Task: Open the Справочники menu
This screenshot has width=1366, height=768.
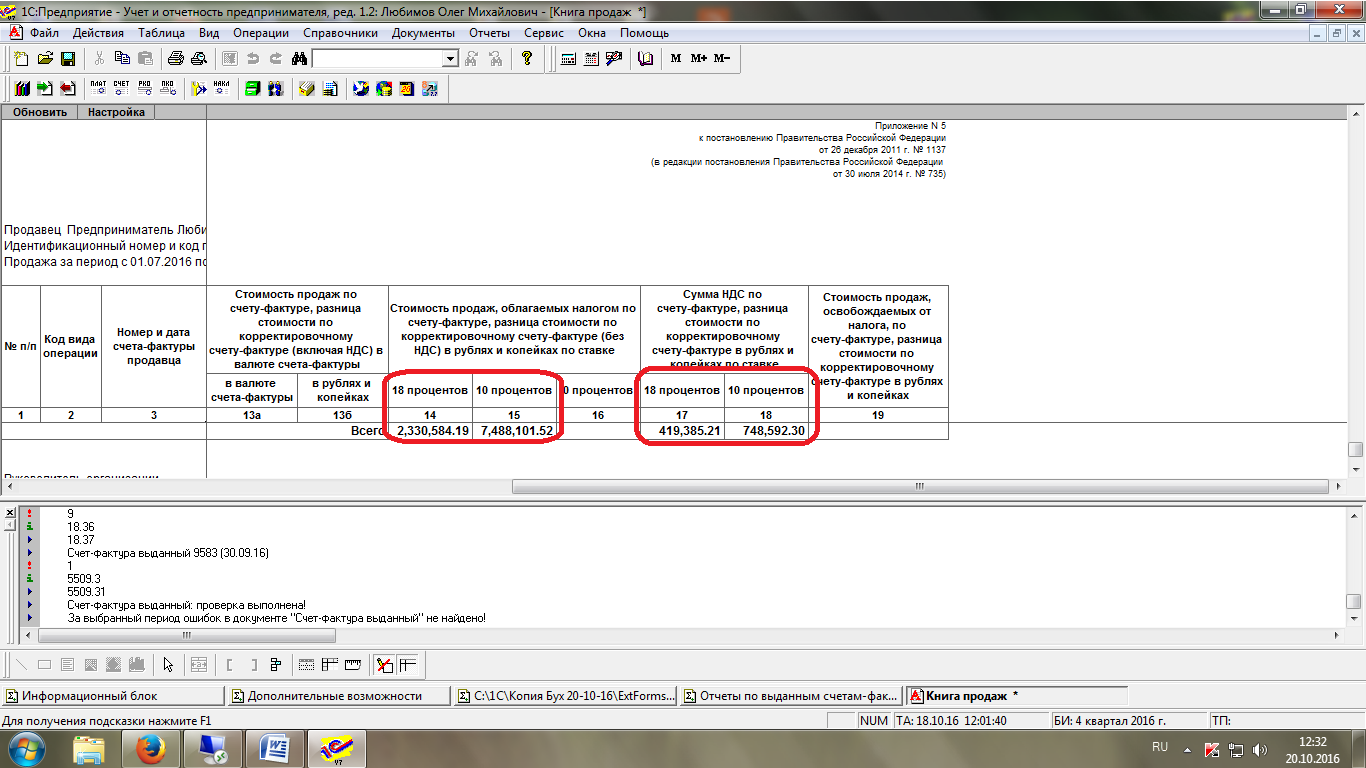Action: [x=340, y=33]
